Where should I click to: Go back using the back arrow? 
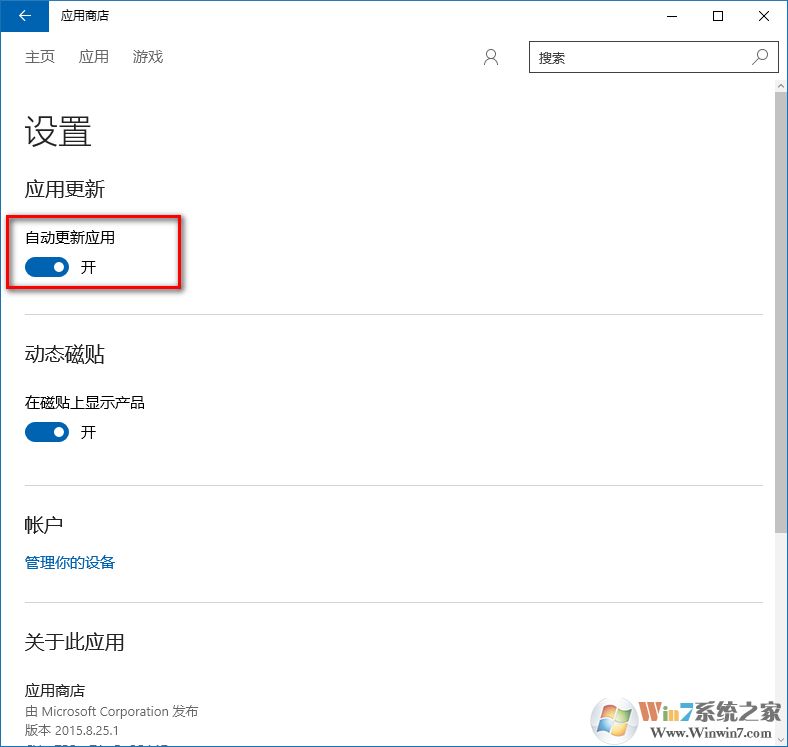click(24, 16)
